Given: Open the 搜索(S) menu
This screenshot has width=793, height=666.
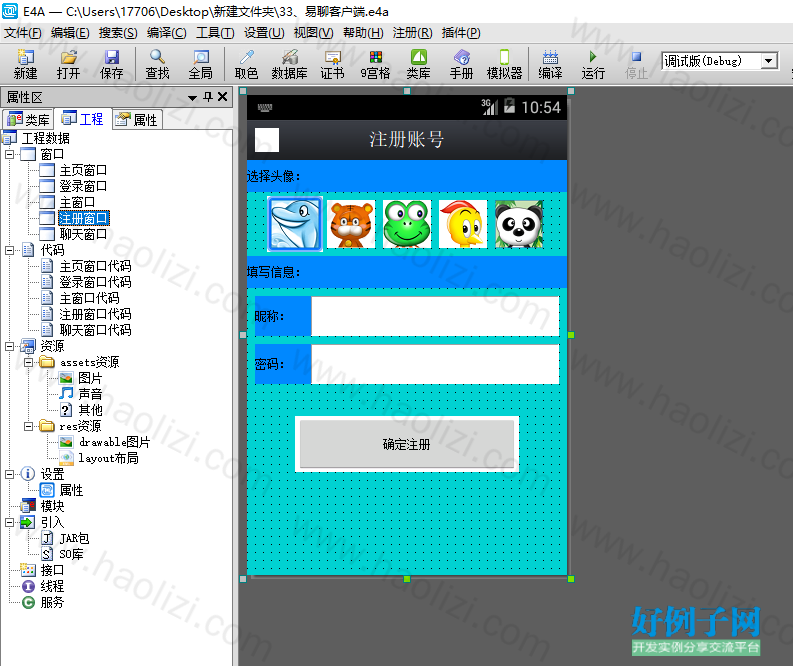Looking at the screenshot, I should pos(118,33).
